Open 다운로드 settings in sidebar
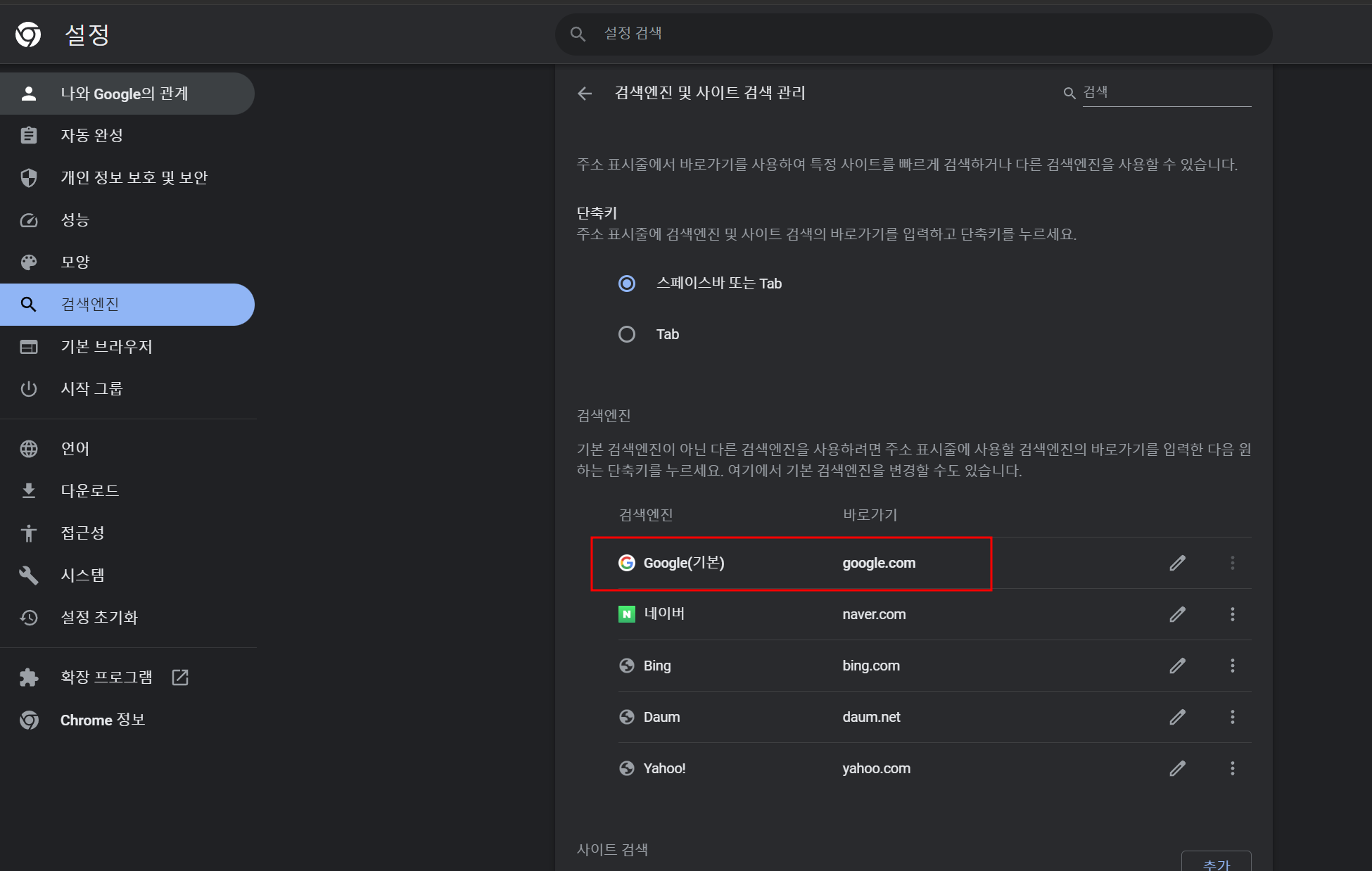The height and width of the screenshot is (871, 1372). (x=89, y=490)
